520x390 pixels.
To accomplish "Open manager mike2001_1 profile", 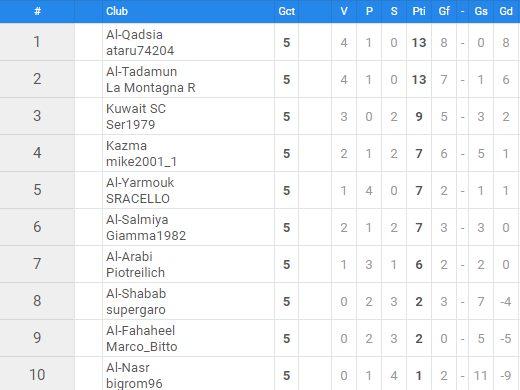I will (141, 162).
